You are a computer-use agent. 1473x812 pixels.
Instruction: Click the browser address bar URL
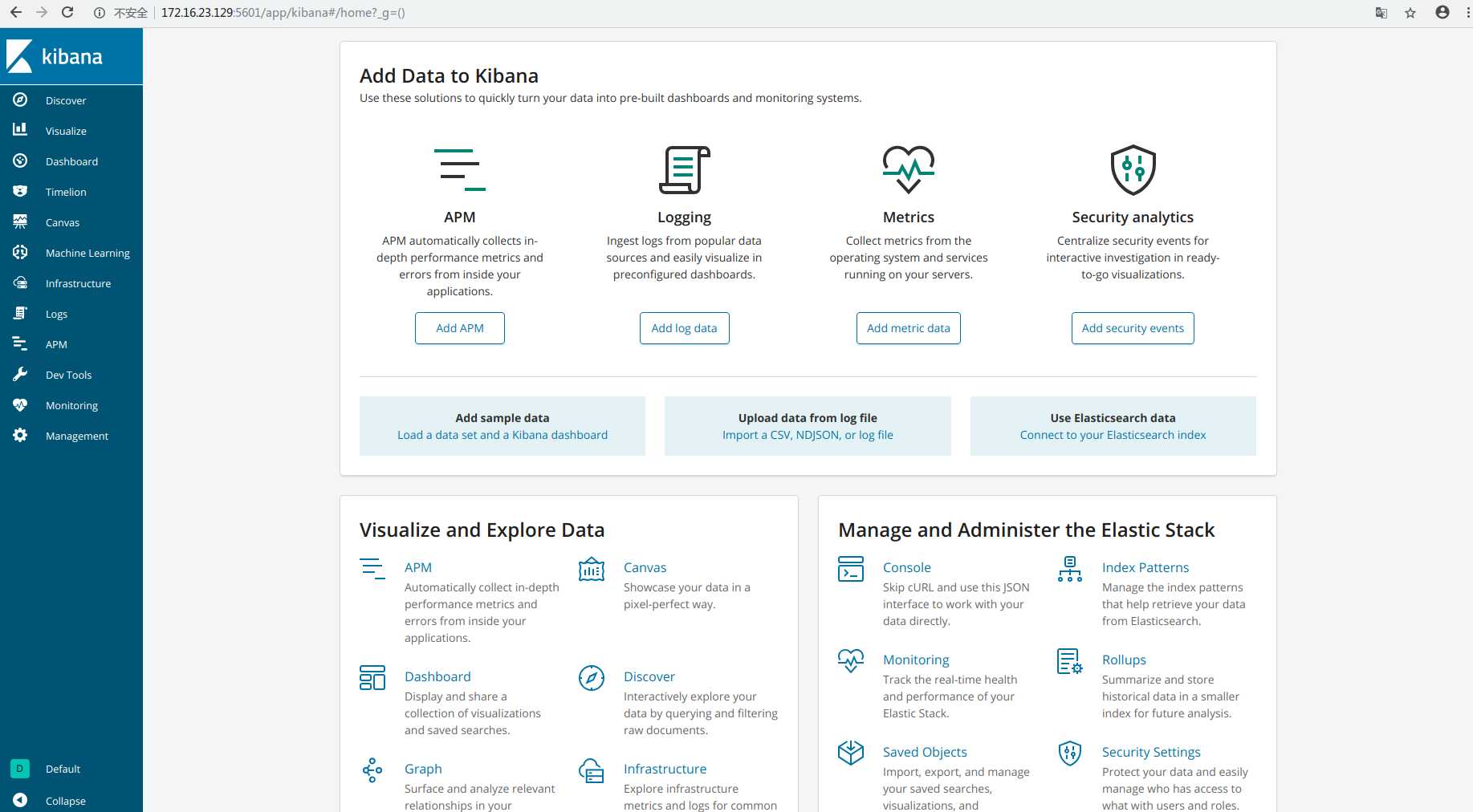[283, 13]
